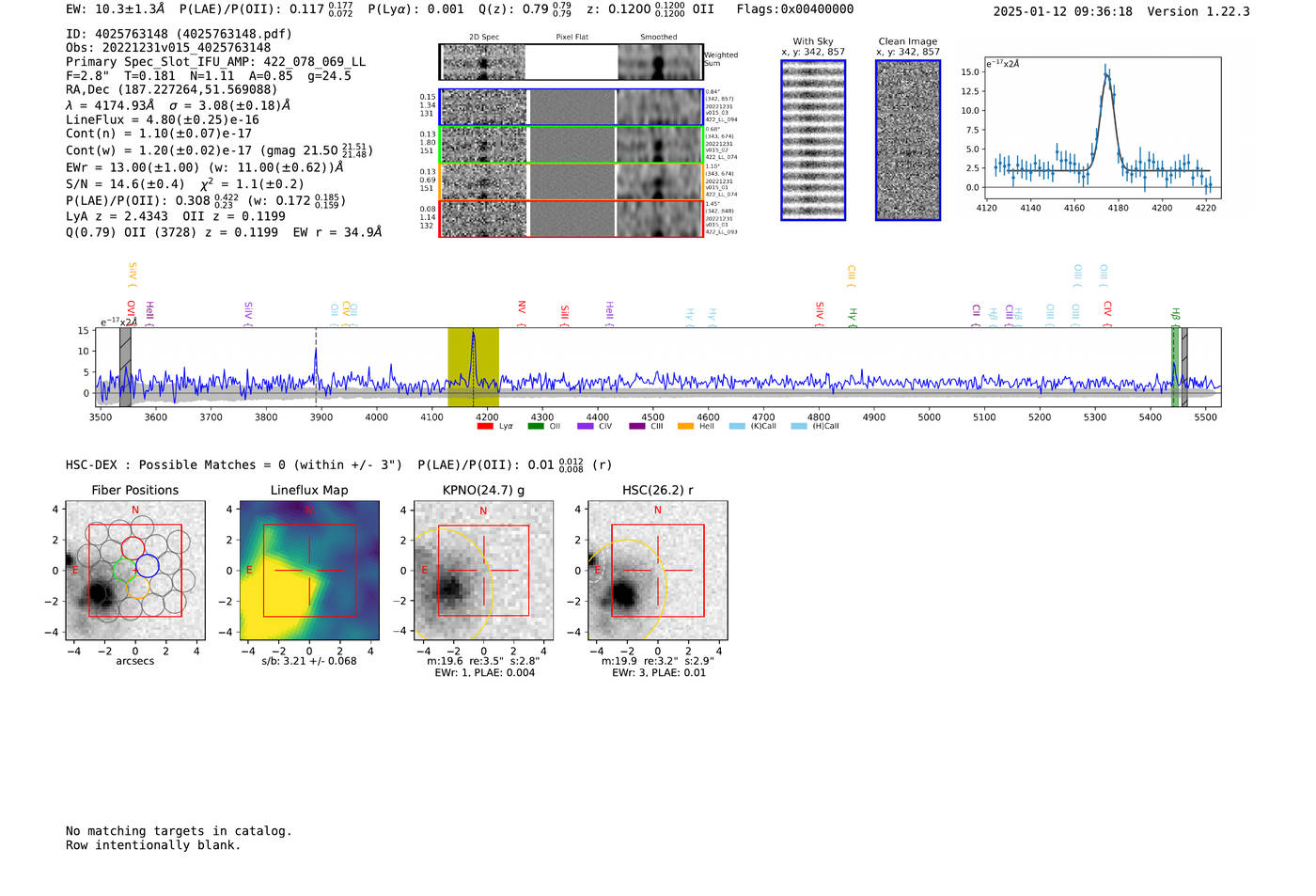Select the red-bordered 2D fiber spectrum row
This screenshot has width=1316, height=896.
tap(572, 218)
